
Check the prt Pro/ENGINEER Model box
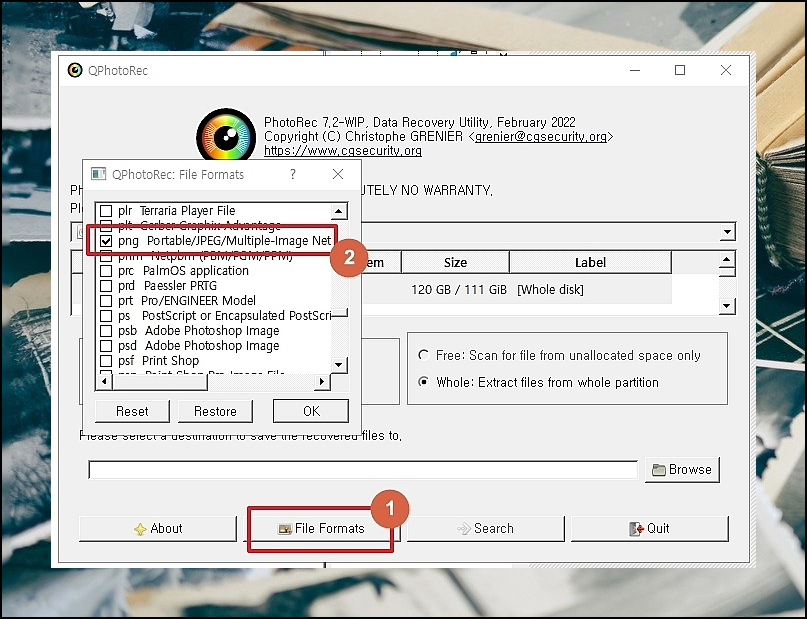106,300
